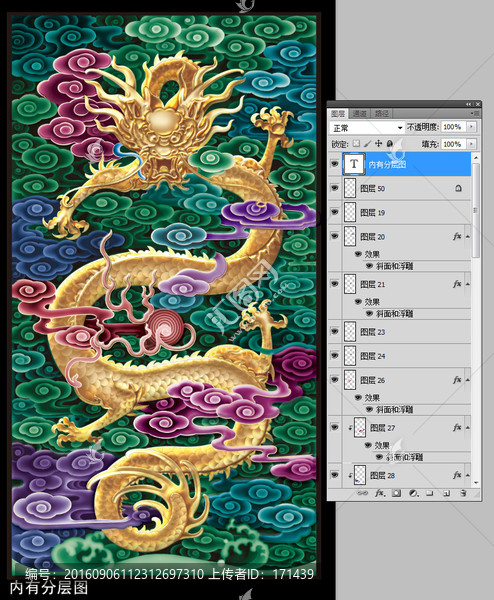The height and width of the screenshot is (600, 494).
Task: Open the 填充 fill slider arrow
Action: tap(471, 144)
